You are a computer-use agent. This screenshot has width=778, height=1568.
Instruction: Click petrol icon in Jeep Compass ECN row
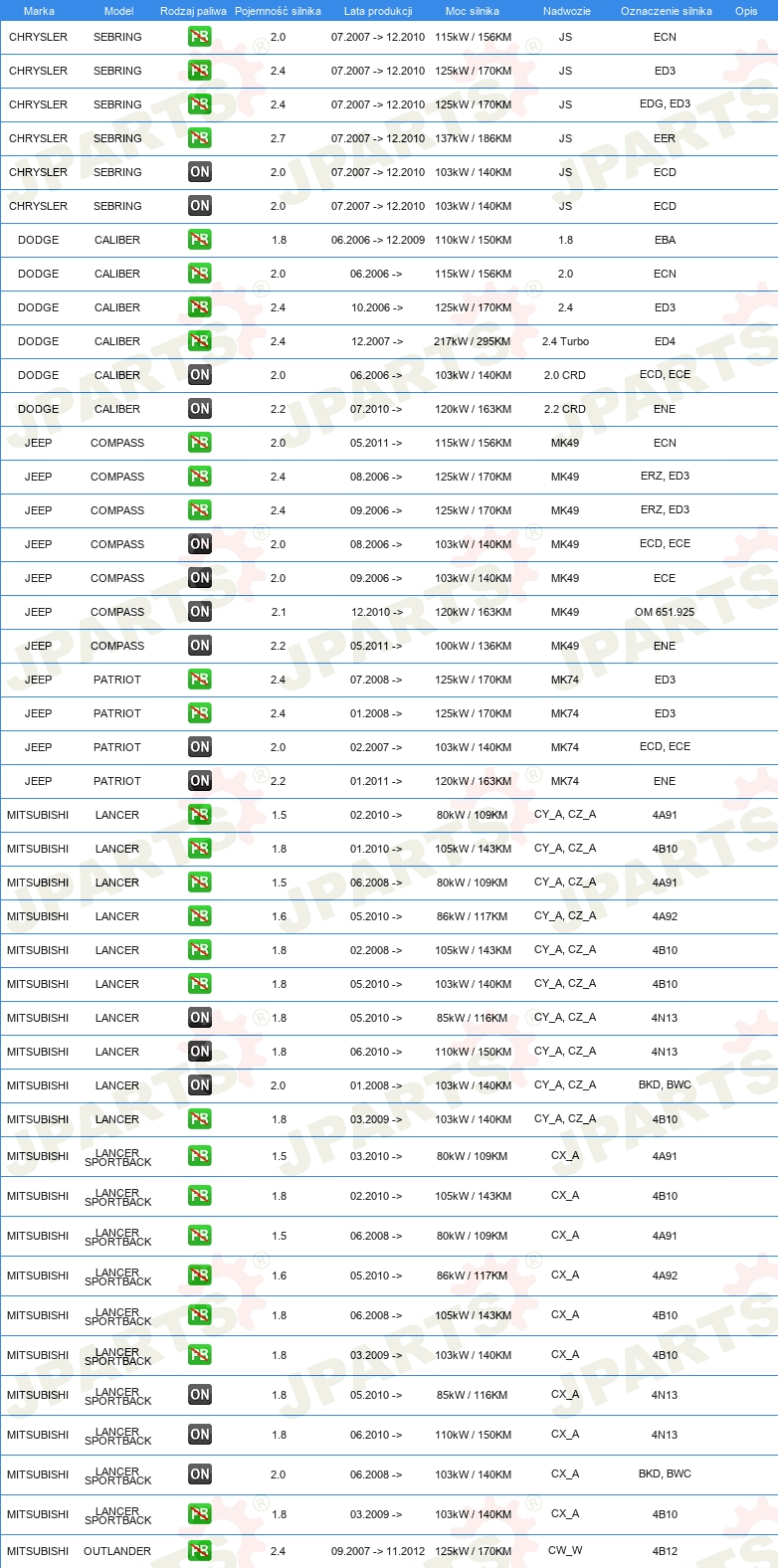tap(200, 443)
